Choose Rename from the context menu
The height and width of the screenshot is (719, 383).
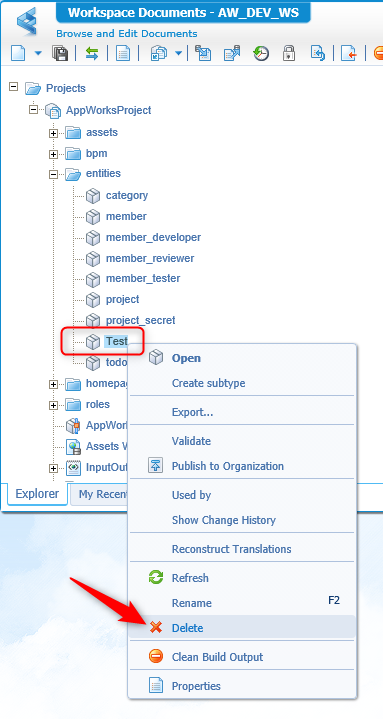tap(242, 603)
